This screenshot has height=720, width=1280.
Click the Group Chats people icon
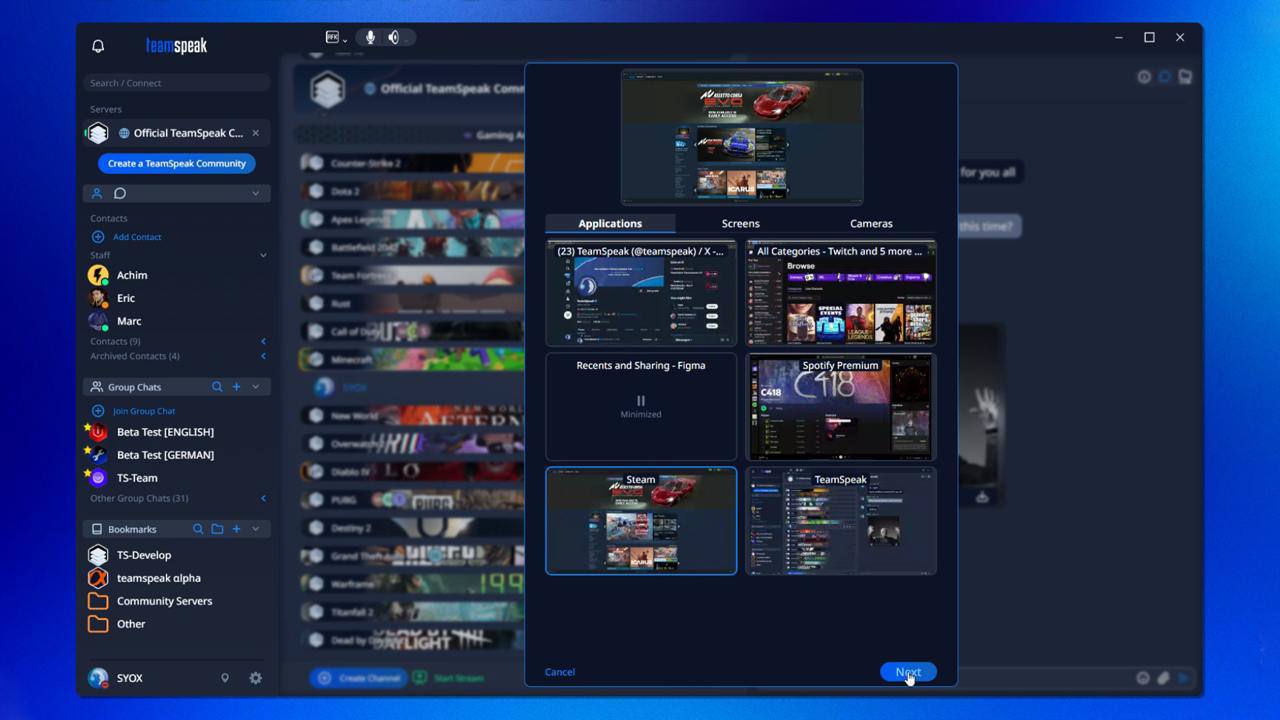pyautogui.click(x=98, y=387)
